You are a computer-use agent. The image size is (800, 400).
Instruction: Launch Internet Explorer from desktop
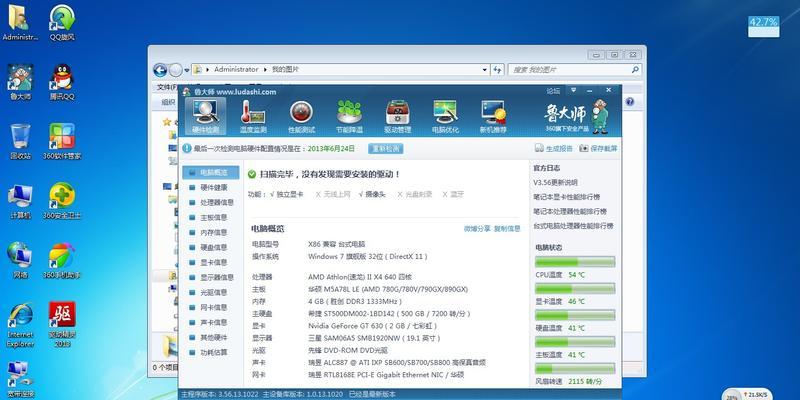click(20, 324)
